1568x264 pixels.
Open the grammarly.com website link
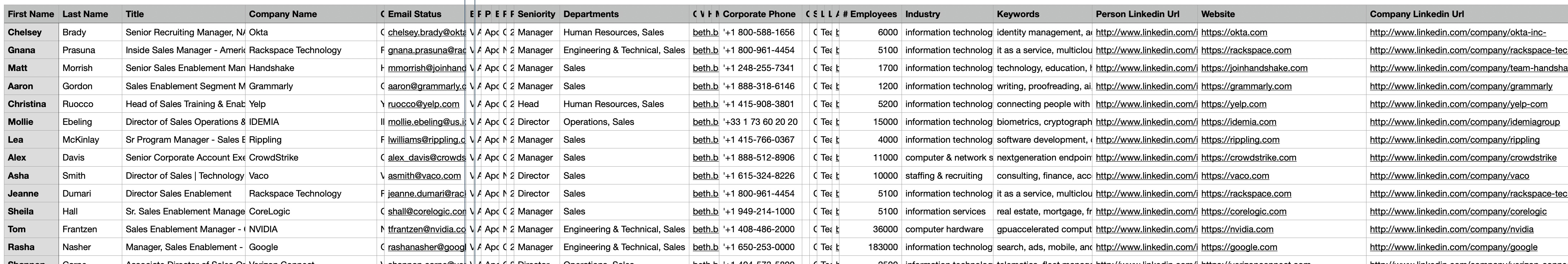pyautogui.click(x=1246, y=86)
